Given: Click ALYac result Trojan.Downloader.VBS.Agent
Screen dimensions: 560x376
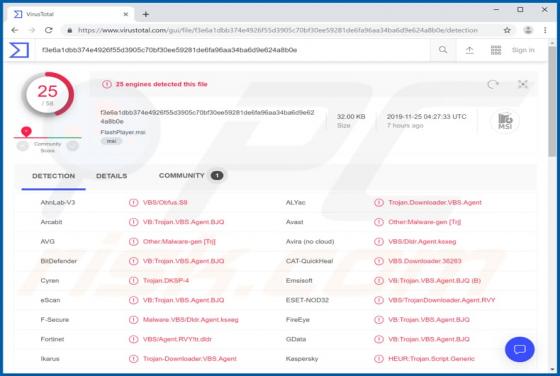Looking at the screenshot, I should point(435,202).
